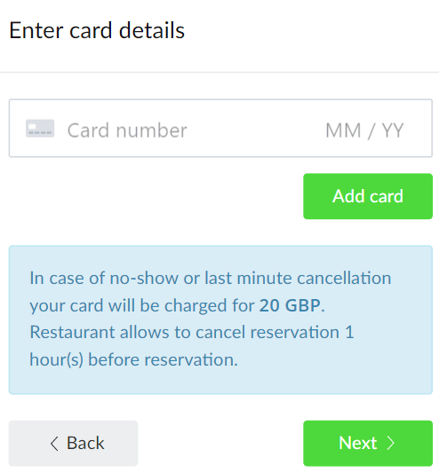Click the blue cancellation policy notice box
This screenshot has width=439, height=473.
coord(221,320)
